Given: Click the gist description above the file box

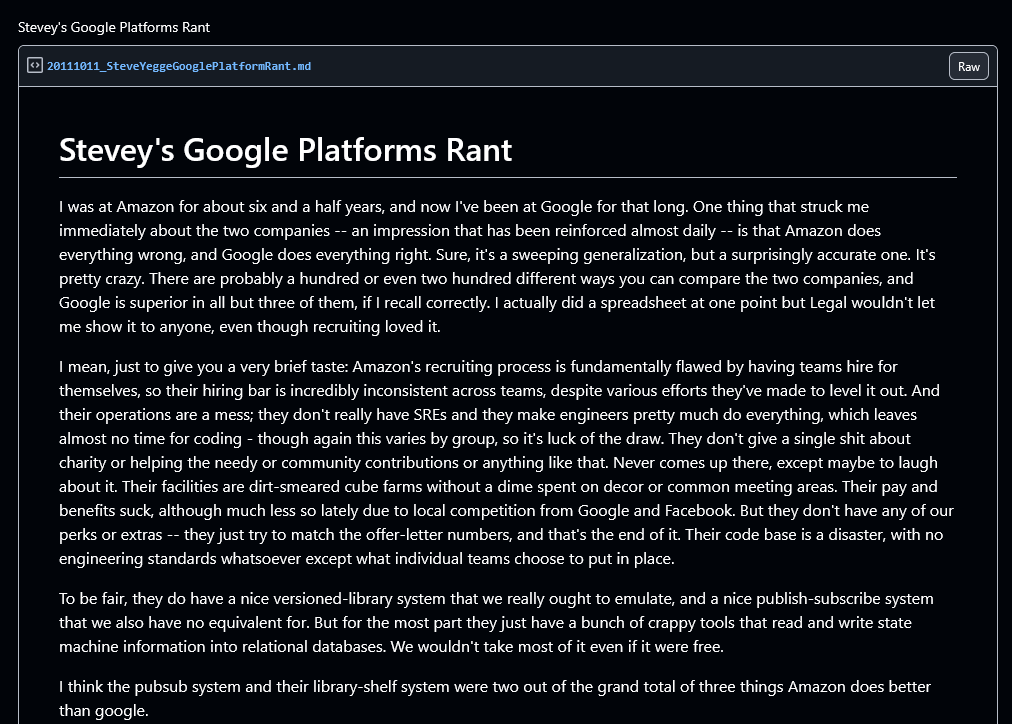Looking at the screenshot, I should coord(114,27).
